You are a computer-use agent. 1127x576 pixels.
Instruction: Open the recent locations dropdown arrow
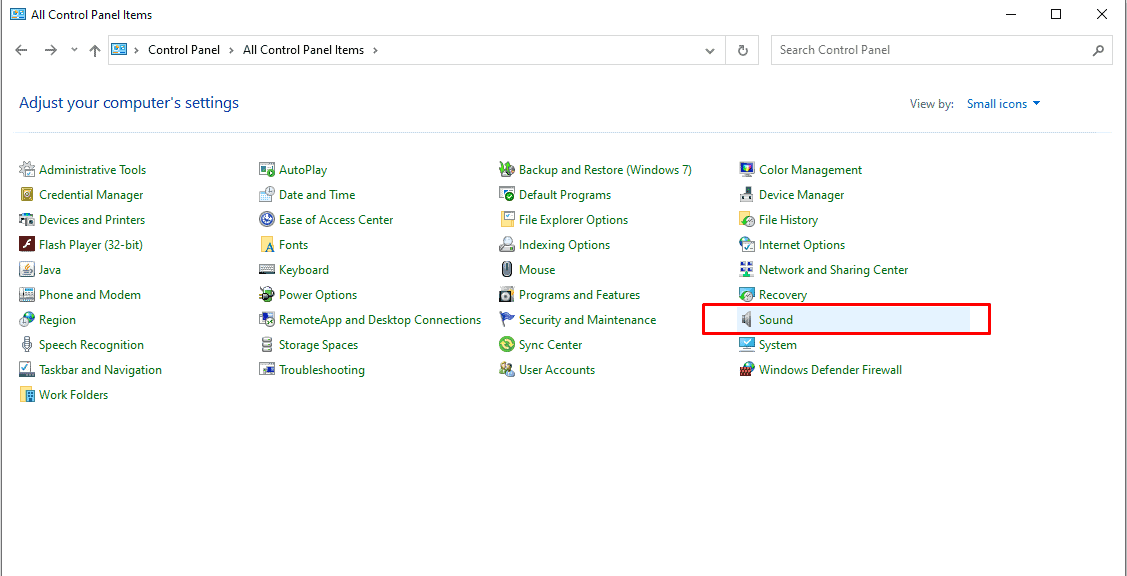click(x=74, y=50)
